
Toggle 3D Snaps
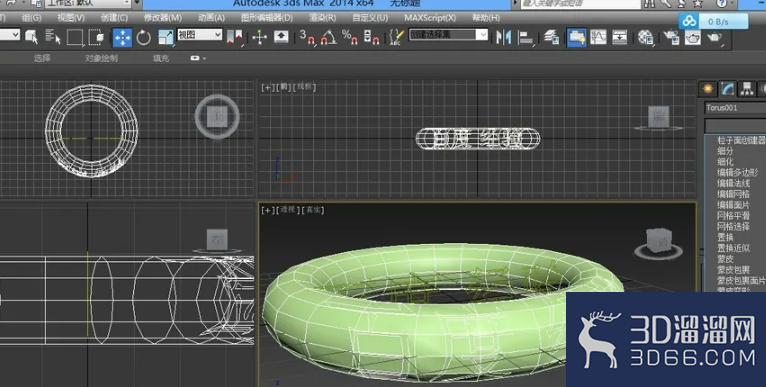307,37
